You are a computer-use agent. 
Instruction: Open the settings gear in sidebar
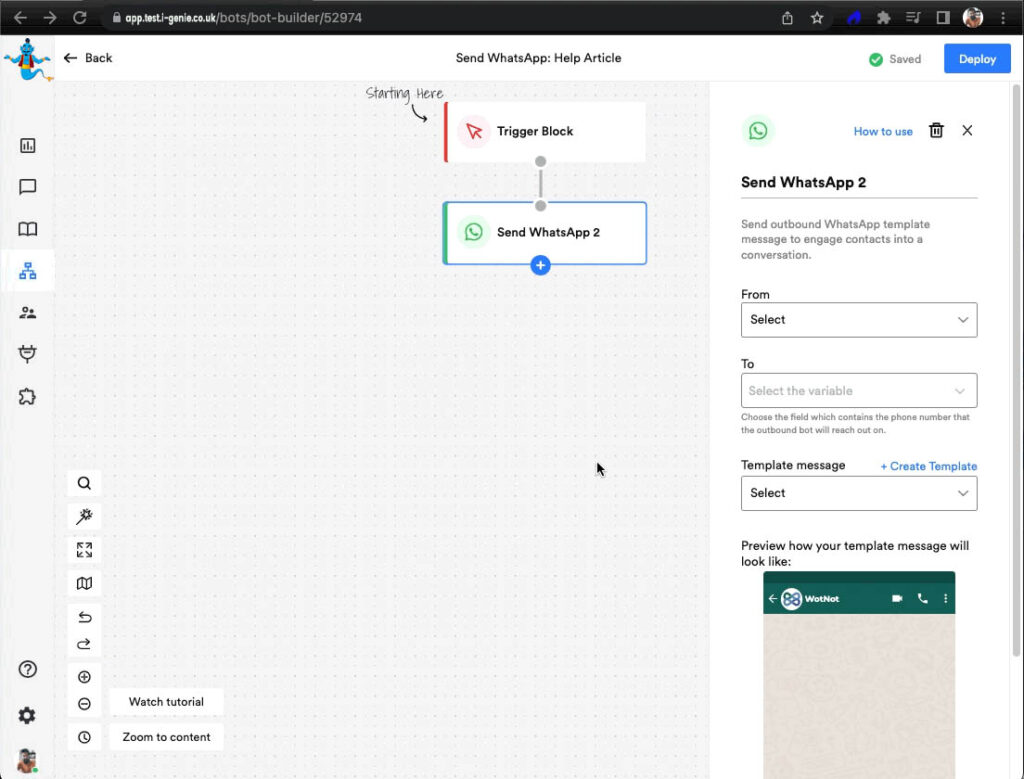point(27,715)
